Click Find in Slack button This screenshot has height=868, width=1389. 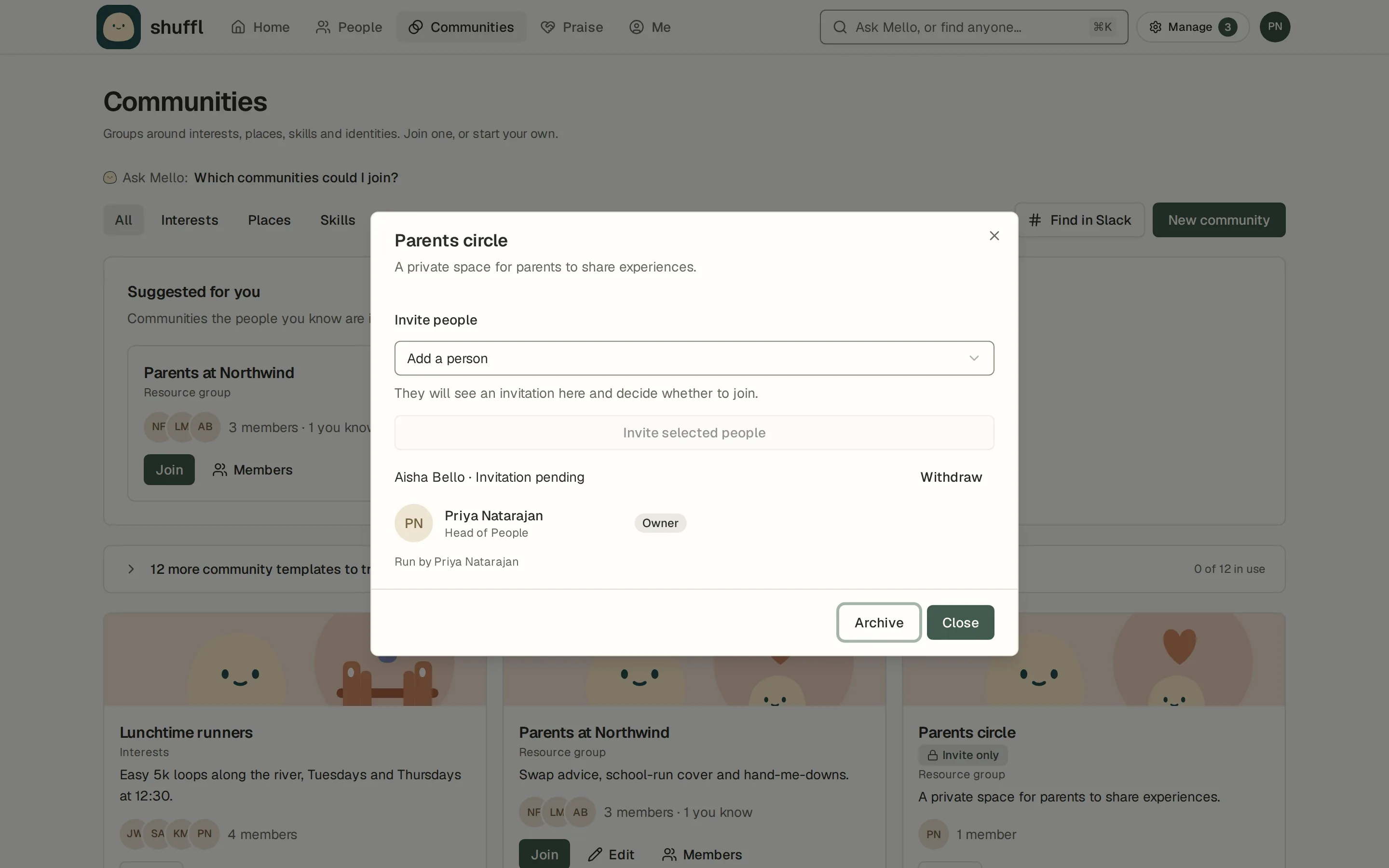tap(1080, 220)
